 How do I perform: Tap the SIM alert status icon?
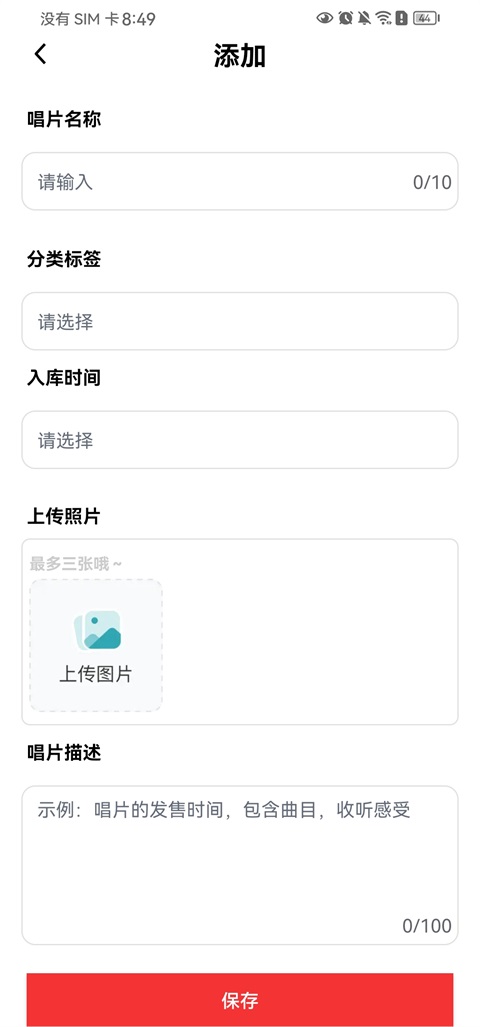(401, 18)
